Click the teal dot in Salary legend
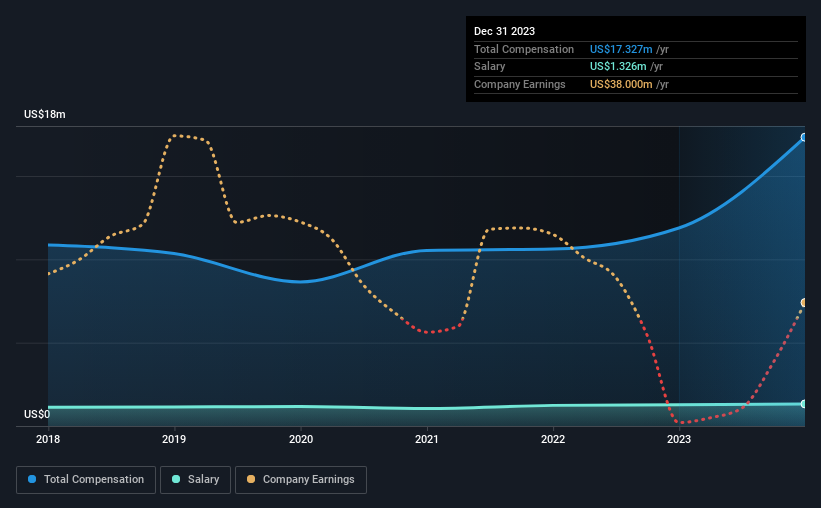 [x=176, y=479]
